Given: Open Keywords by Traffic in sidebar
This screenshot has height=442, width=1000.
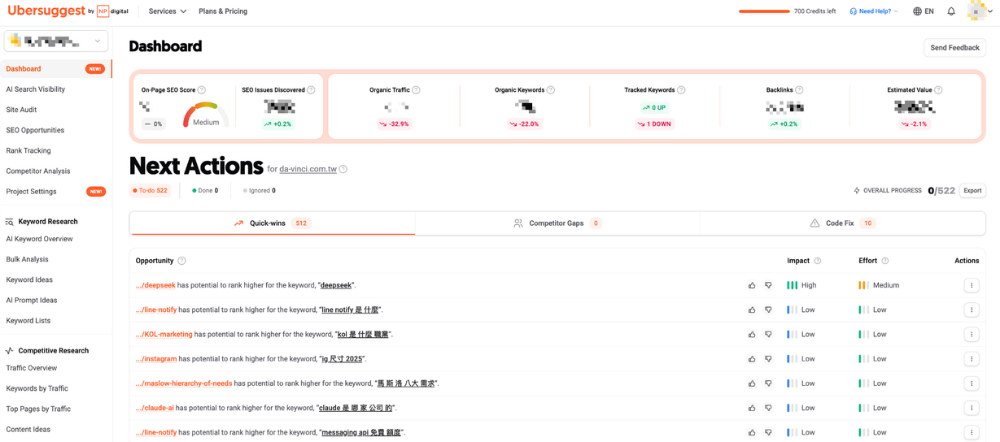Looking at the screenshot, I should coord(37,388).
